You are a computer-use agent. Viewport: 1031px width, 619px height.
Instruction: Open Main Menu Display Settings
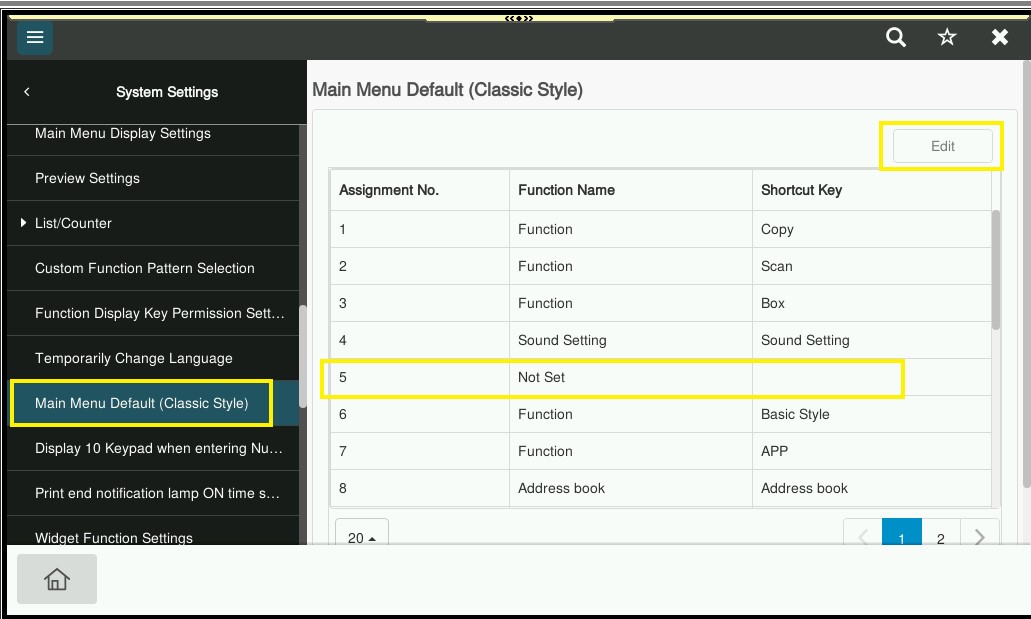coord(123,134)
